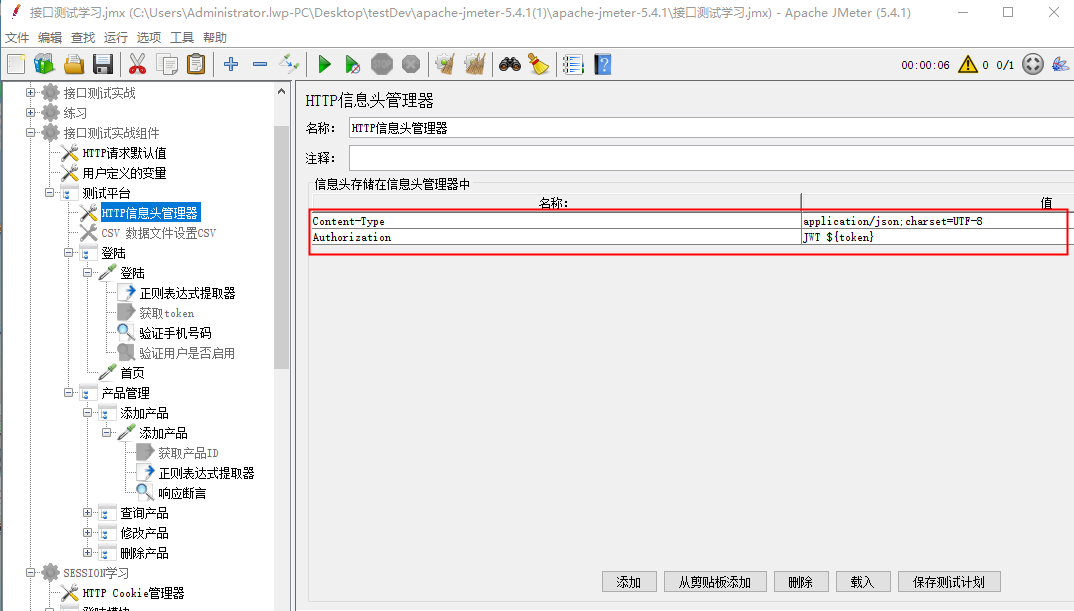Click the remote engines icon near 0/1
Image resolution: width=1074 pixels, height=611 pixels.
tap(1033, 64)
